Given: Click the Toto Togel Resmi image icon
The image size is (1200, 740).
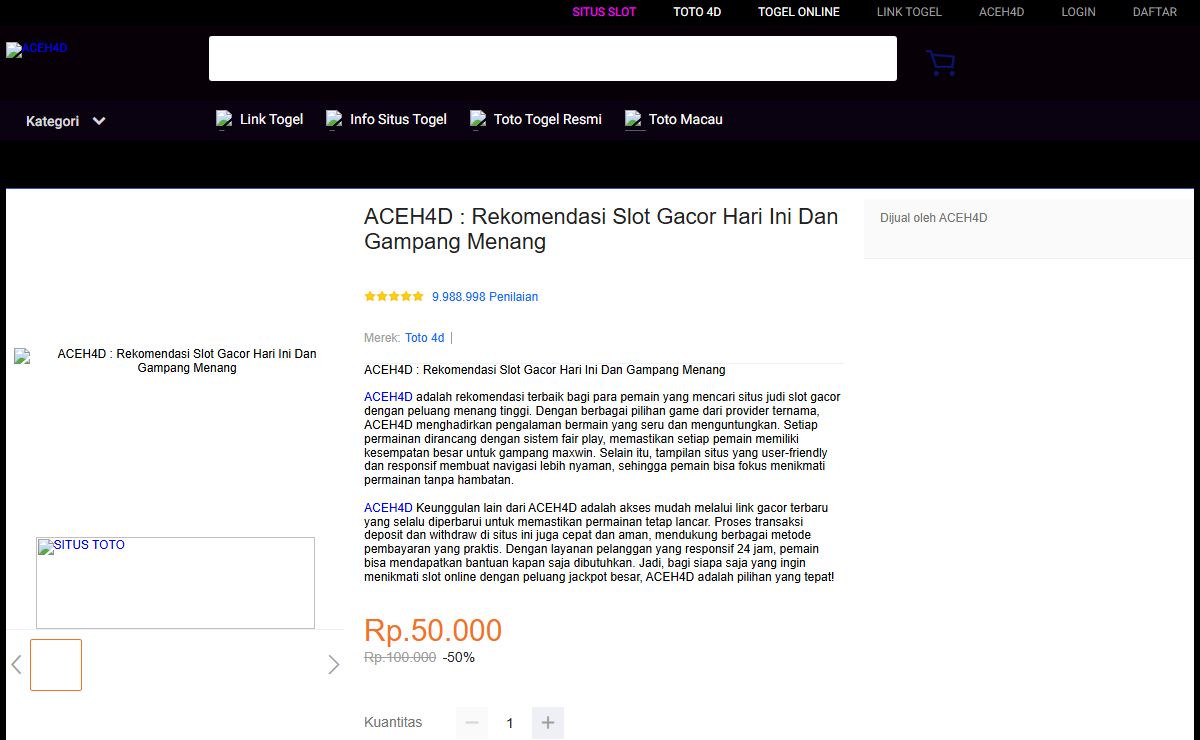Looking at the screenshot, I should 478,120.
